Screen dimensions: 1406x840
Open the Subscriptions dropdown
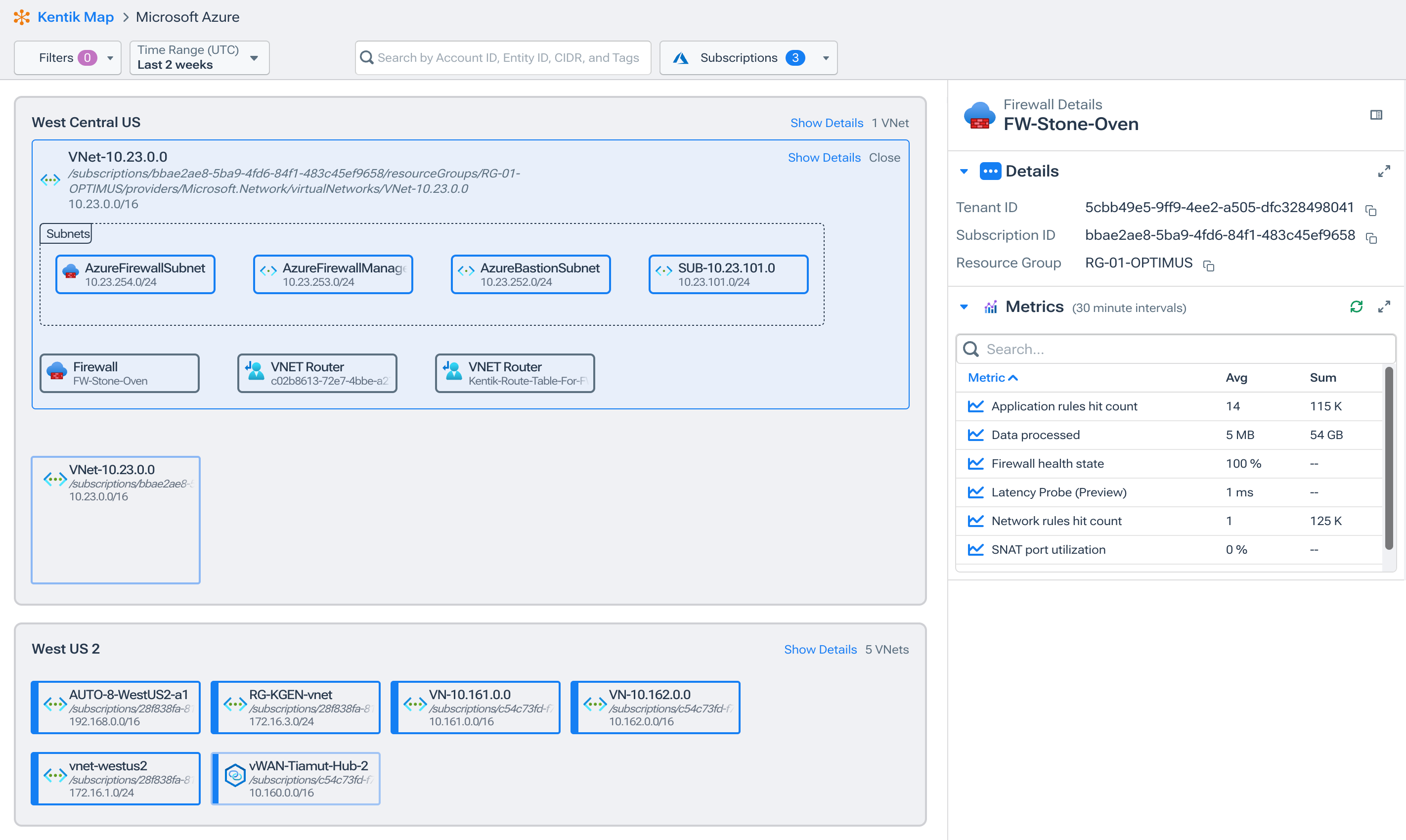coord(826,58)
